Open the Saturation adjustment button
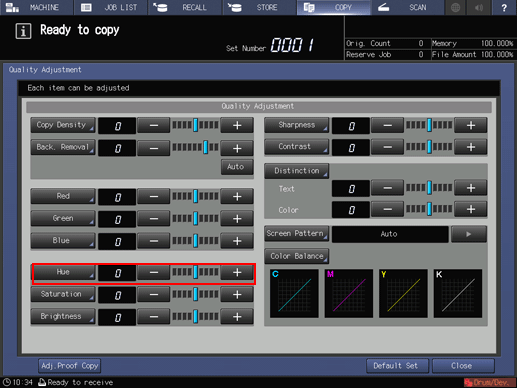The height and width of the screenshot is (388, 517). pyautogui.click(x=63, y=294)
